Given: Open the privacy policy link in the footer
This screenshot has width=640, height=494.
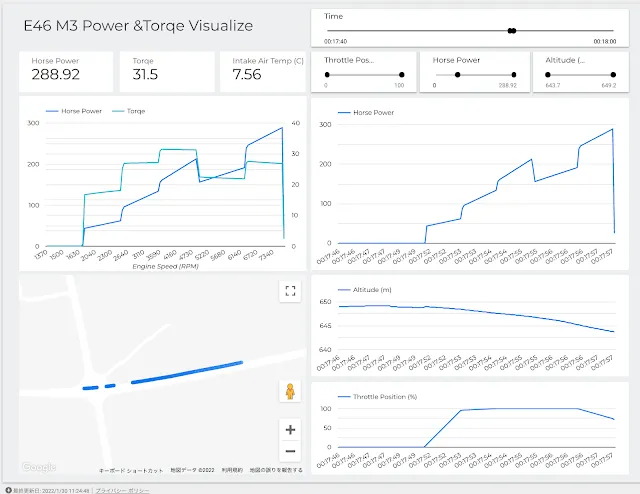Looking at the screenshot, I should pyautogui.click(x=122, y=491).
